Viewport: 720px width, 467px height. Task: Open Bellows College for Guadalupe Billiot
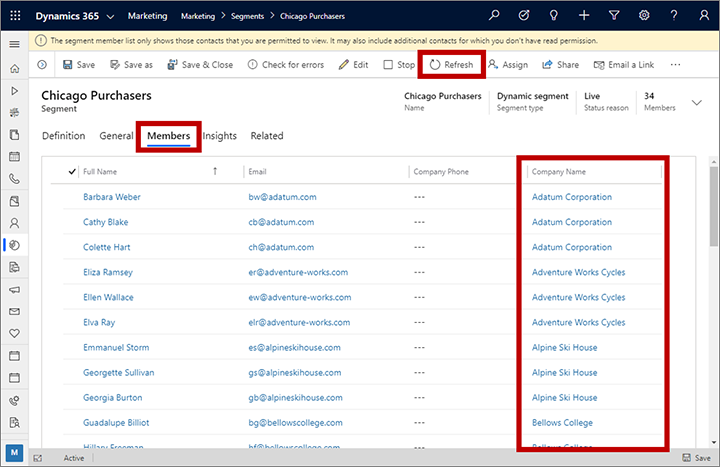[562, 423]
